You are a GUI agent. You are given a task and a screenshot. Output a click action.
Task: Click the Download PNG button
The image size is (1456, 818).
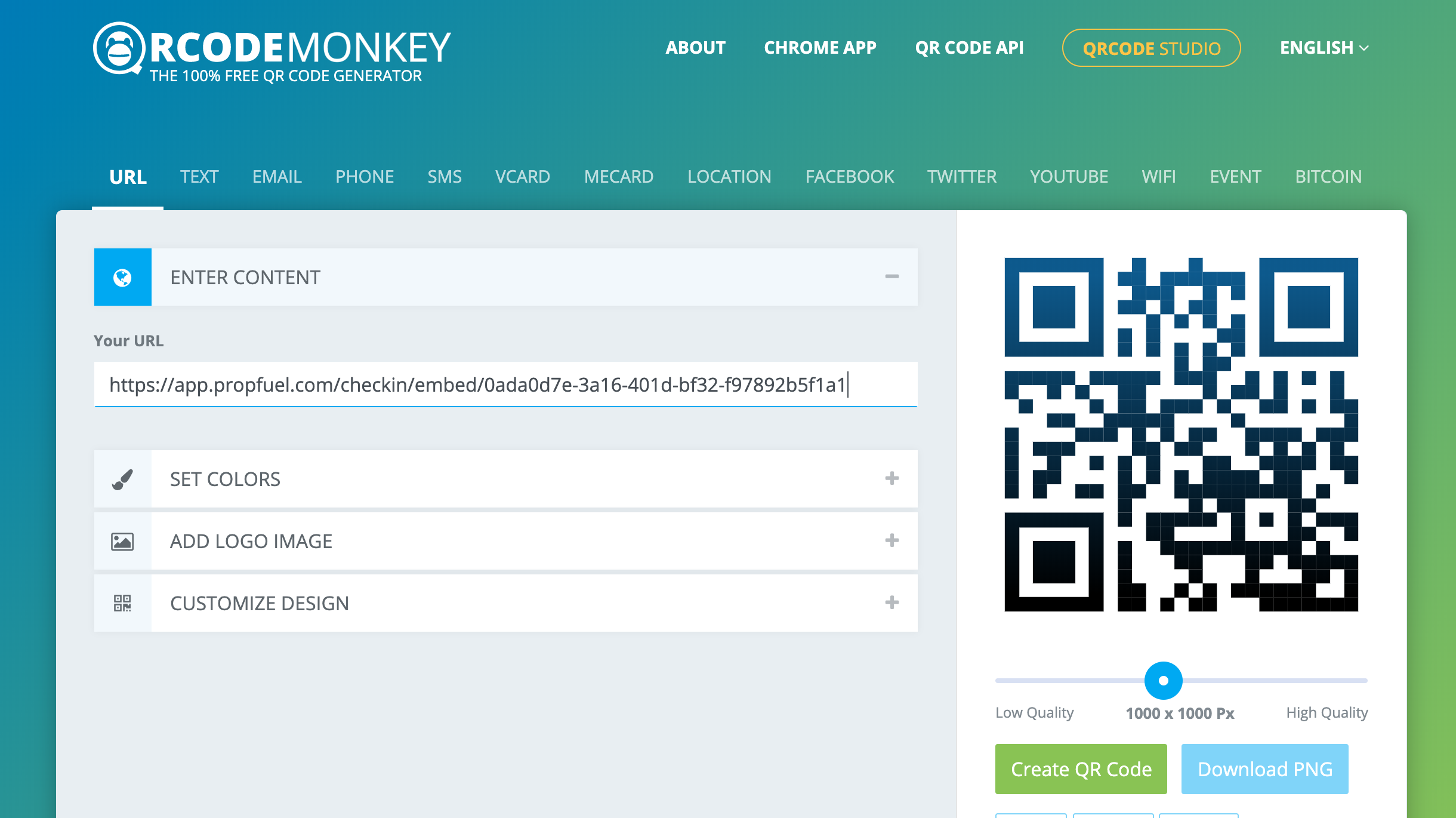coord(1265,769)
